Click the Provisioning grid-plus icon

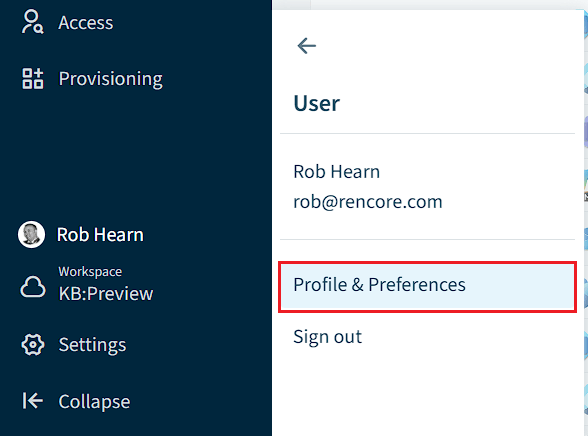point(33,79)
